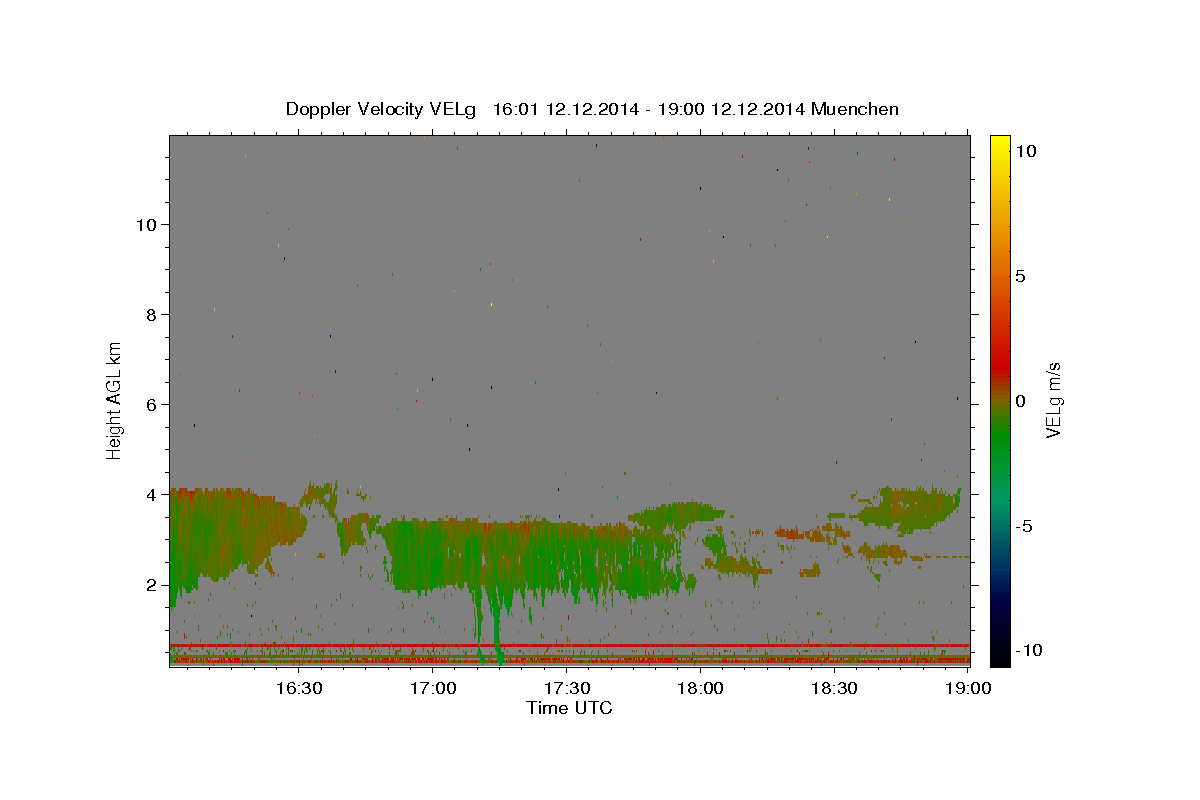Click the height axis label '6'
The height and width of the screenshot is (800, 1200).
[x=153, y=405]
